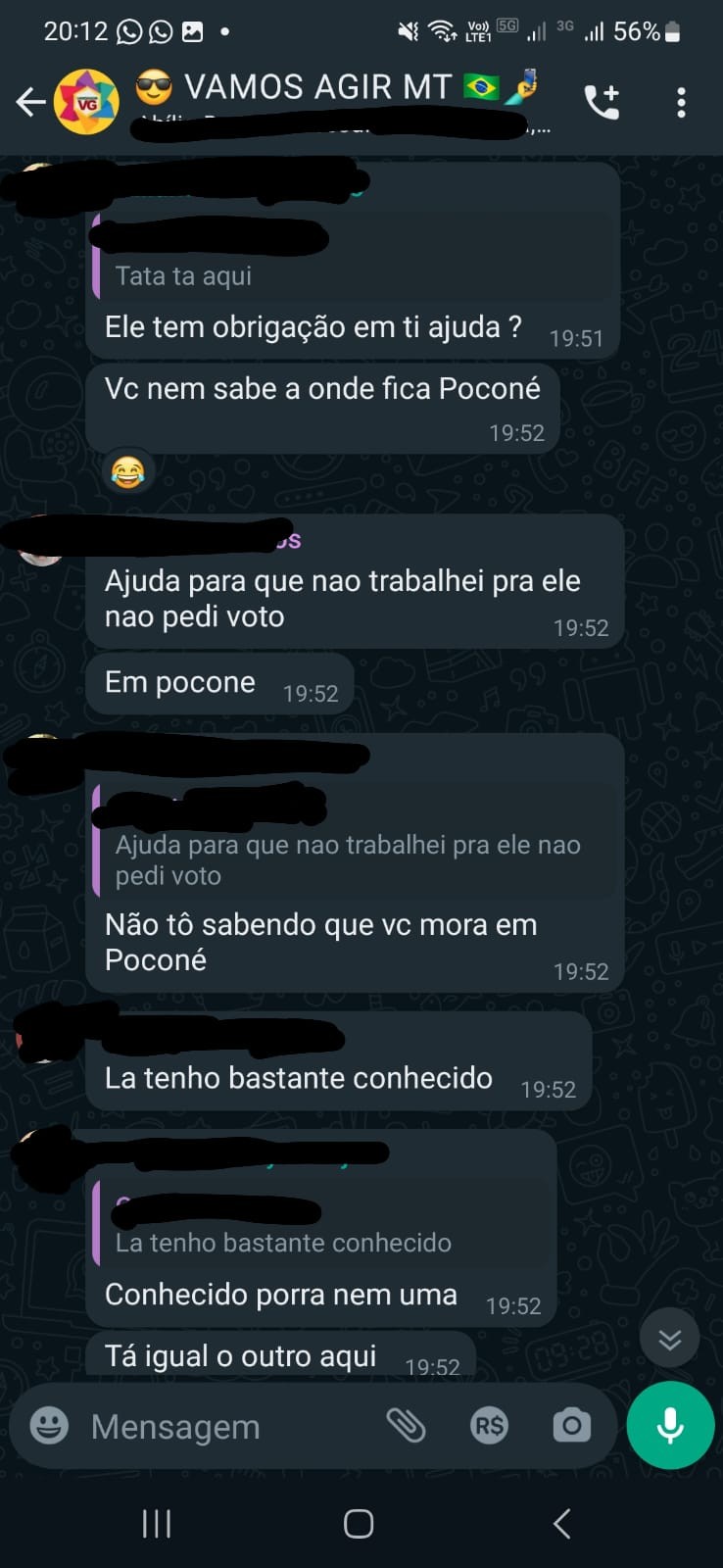This screenshot has height=1568, width=723.
Task: Tap the laughing emoji reaction
Action: 127,472
